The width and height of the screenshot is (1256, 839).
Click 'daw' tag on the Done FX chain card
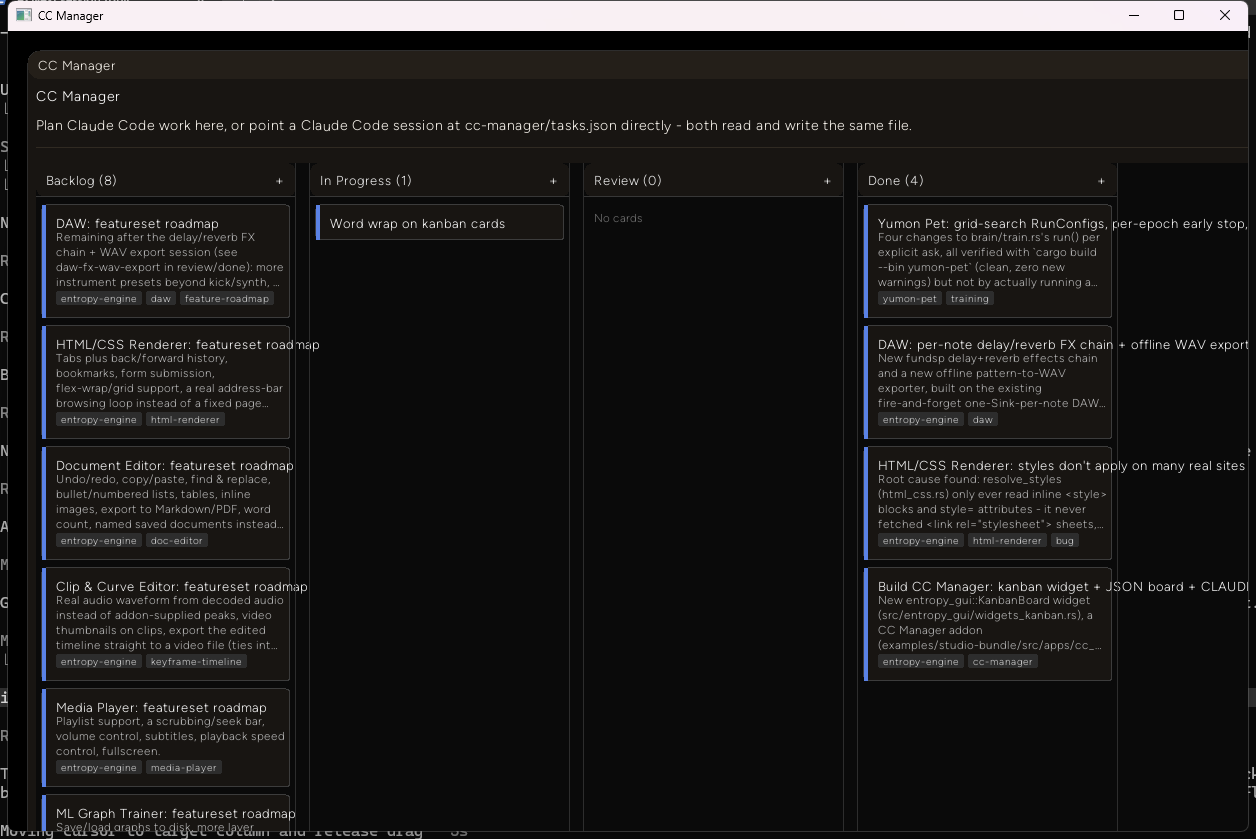coord(983,420)
